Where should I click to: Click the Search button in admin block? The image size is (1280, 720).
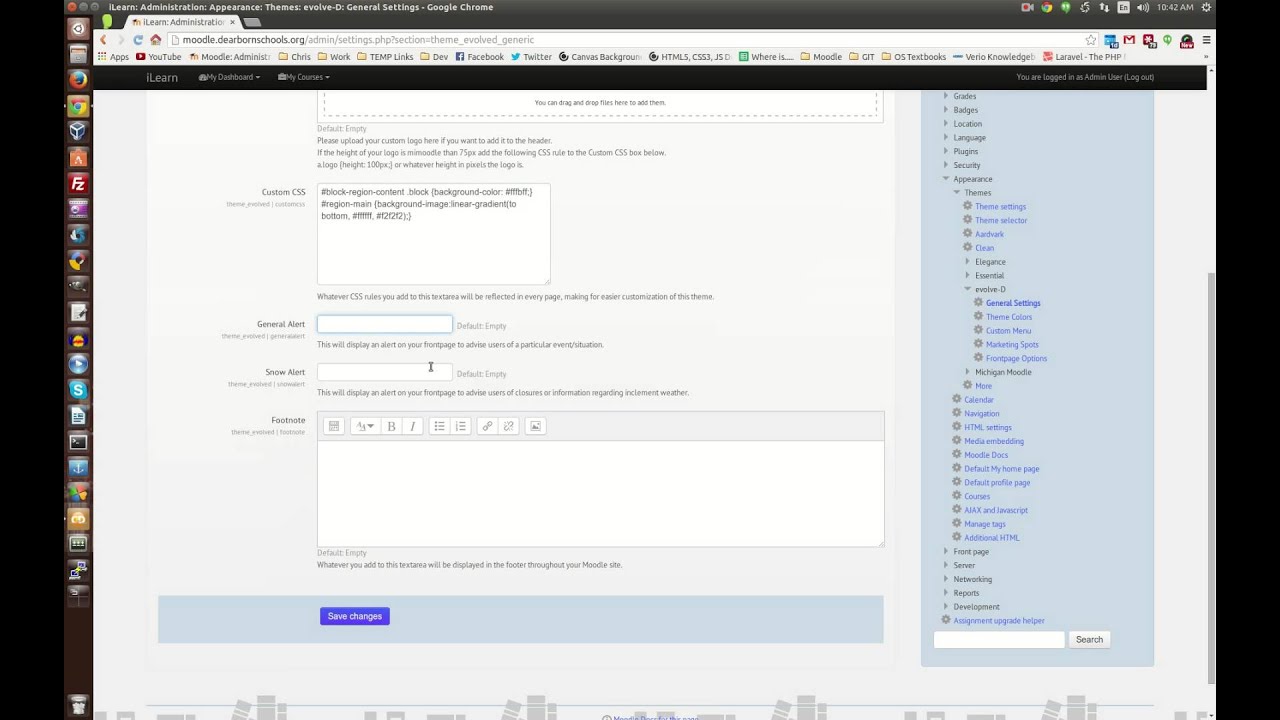pos(1089,640)
